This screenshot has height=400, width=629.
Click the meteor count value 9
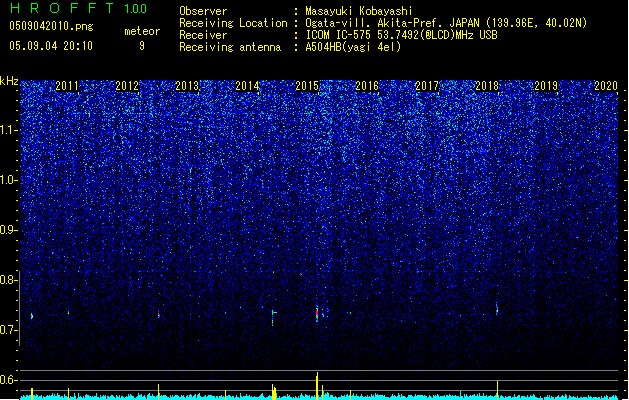pyautogui.click(x=142, y=46)
